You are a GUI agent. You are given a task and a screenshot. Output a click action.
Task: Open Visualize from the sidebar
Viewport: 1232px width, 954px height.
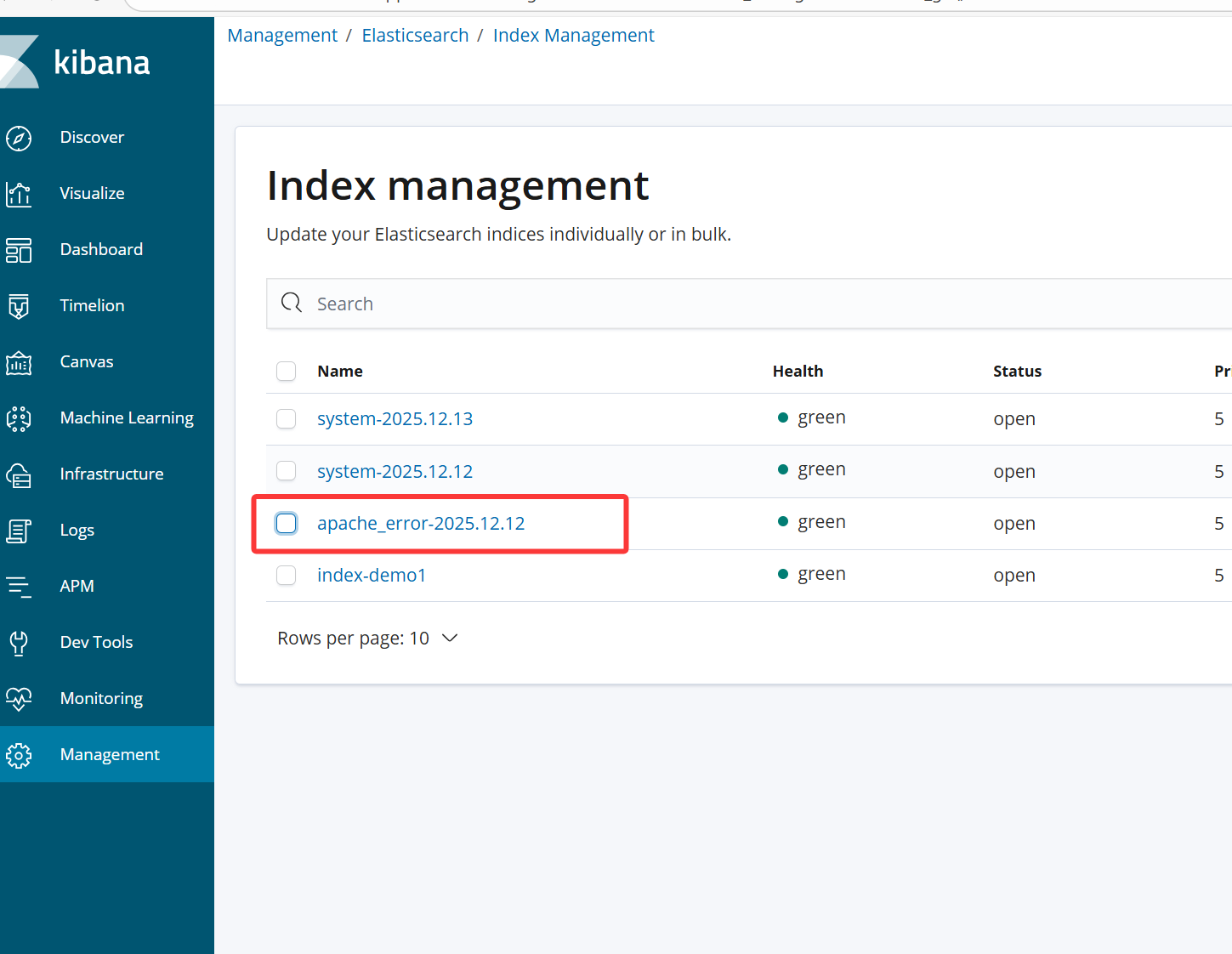pyautogui.click(x=92, y=193)
